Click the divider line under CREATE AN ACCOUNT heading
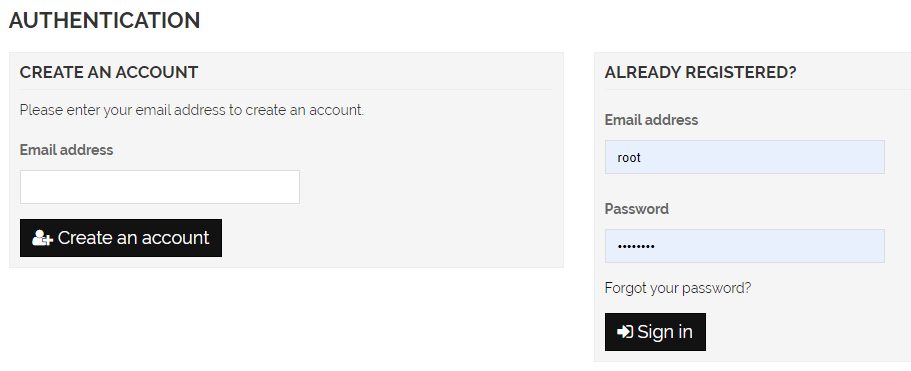Viewport: 911px width, 371px height. coord(286,89)
